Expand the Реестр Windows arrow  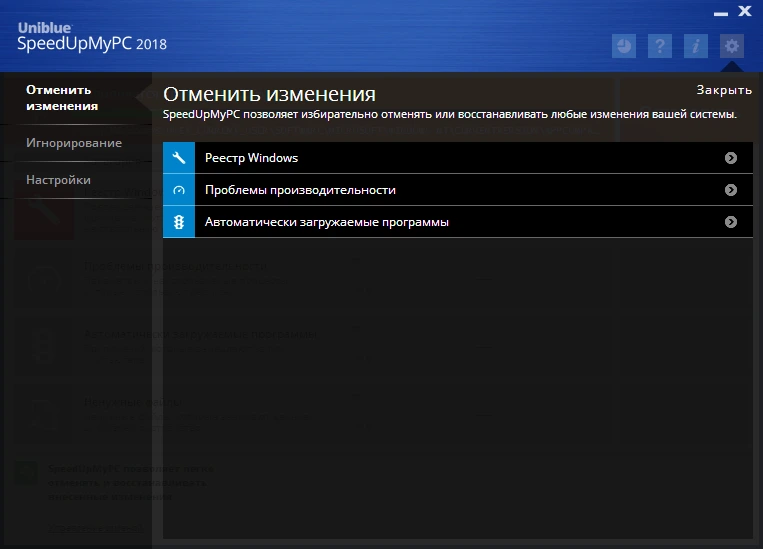point(730,158)
